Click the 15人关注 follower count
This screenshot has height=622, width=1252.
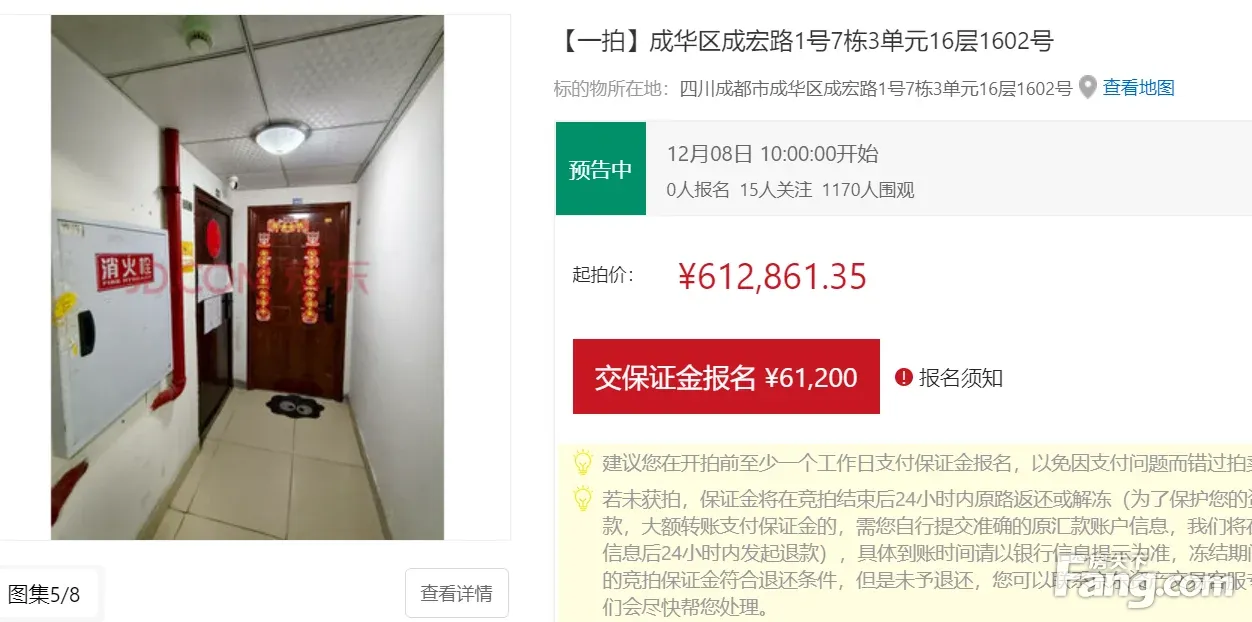[x=776, y=190]
